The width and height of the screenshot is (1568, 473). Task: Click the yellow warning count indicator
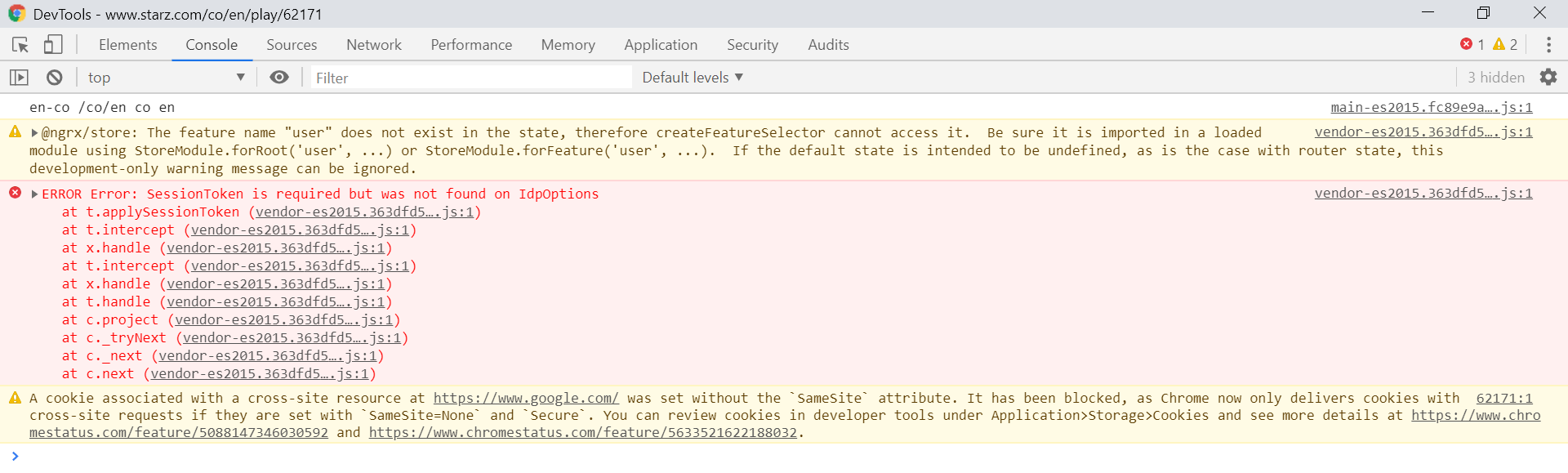pos(1504,45)
